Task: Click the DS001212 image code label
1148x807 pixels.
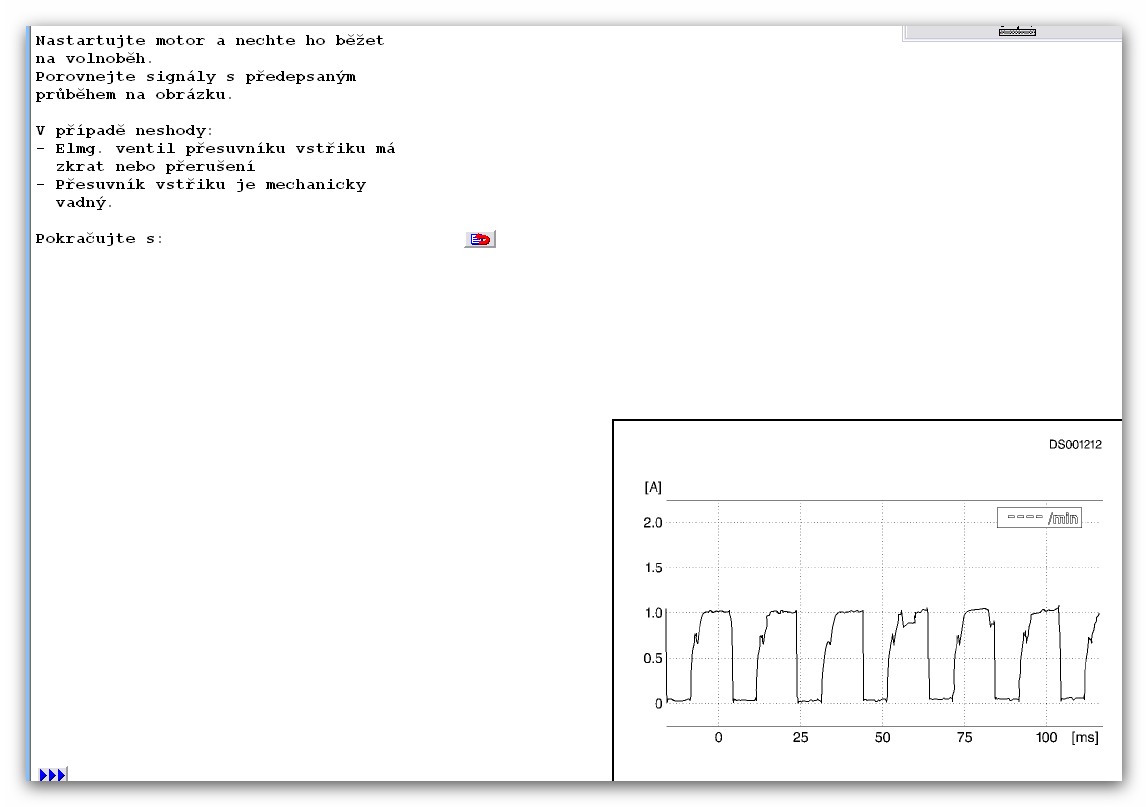Action: click(1075, 445)
